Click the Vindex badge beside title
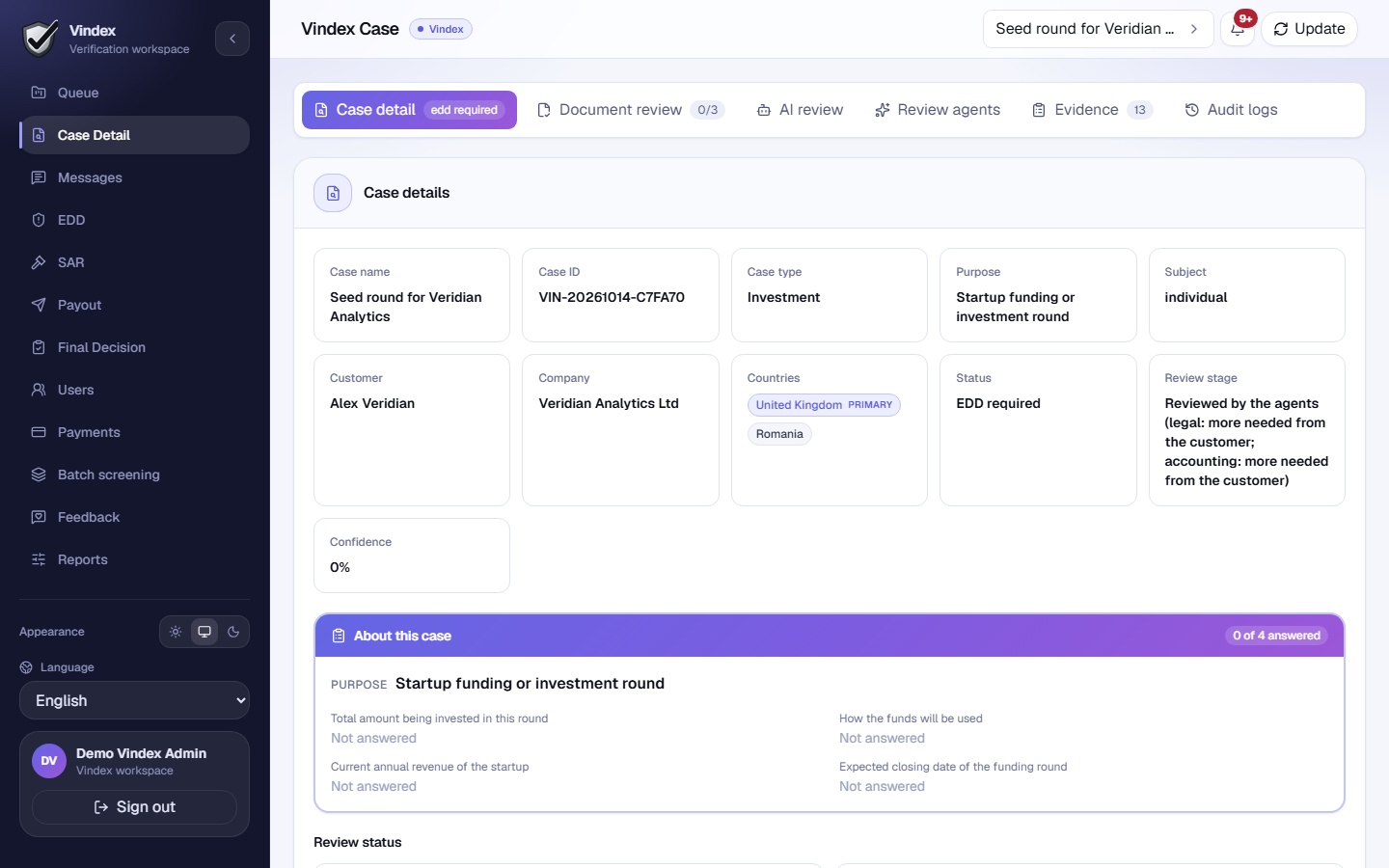1389x868 pixels. (441, 29)
